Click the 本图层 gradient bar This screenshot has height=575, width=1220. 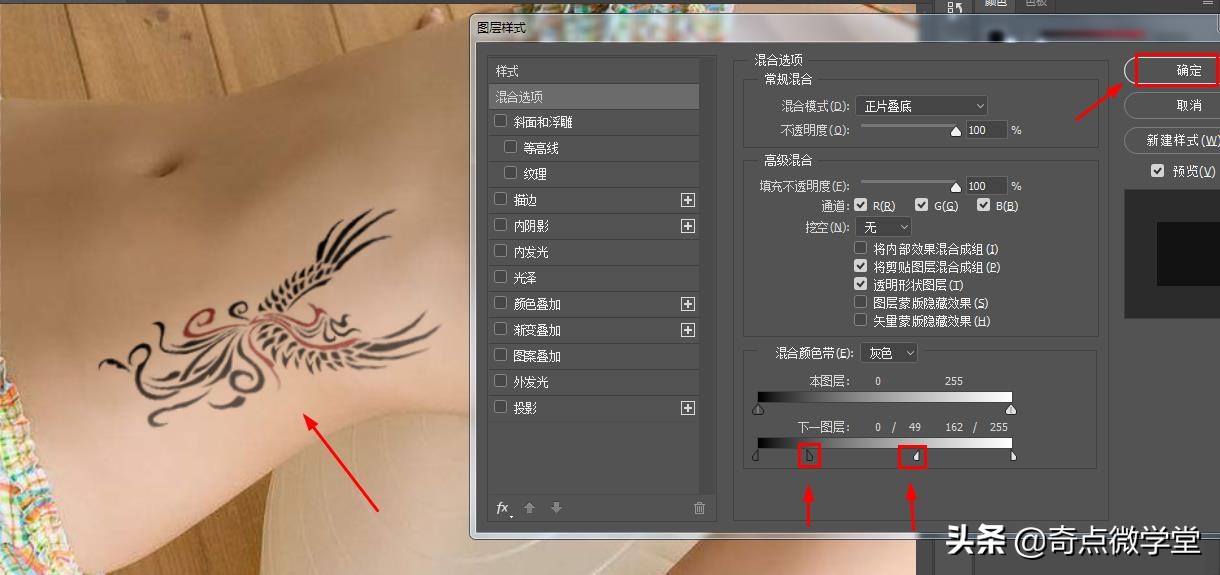pos(885,397)
